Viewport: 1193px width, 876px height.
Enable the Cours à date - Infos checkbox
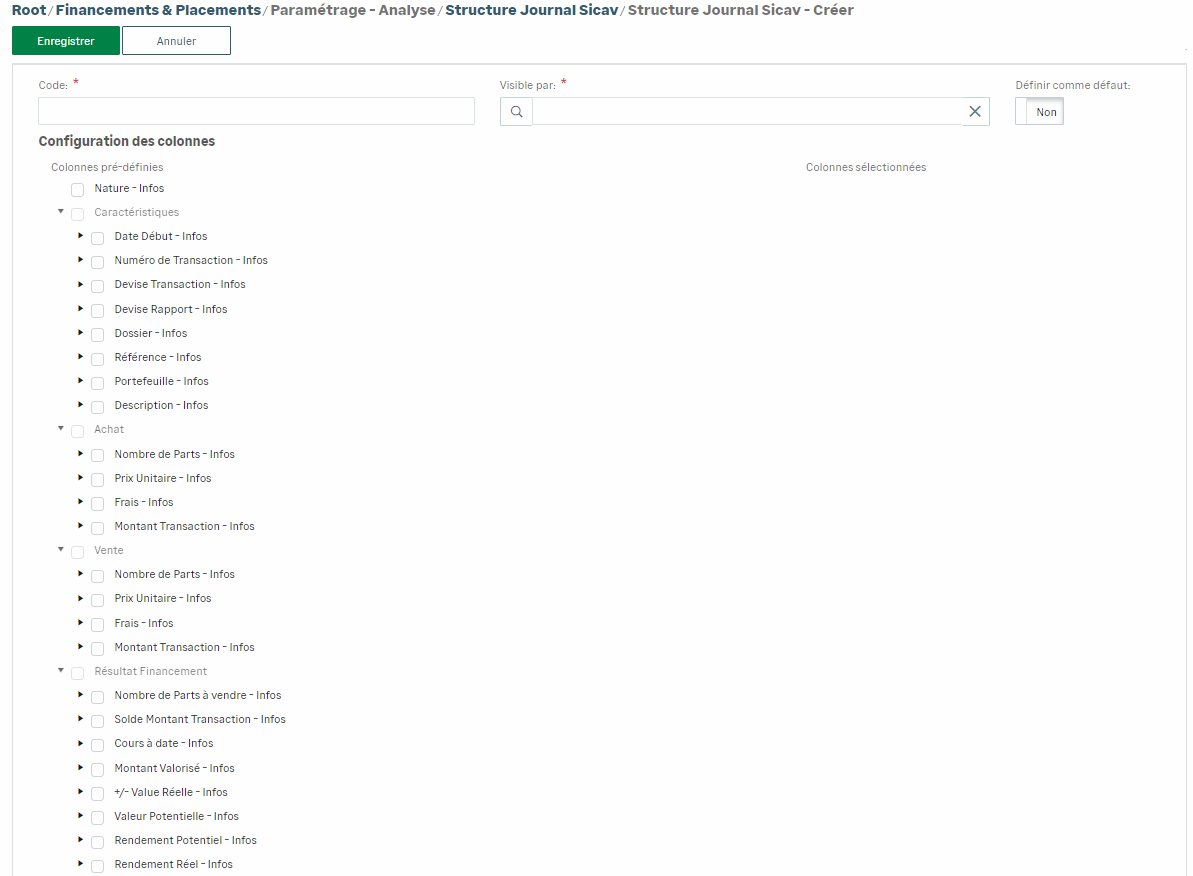coord(97,745)
